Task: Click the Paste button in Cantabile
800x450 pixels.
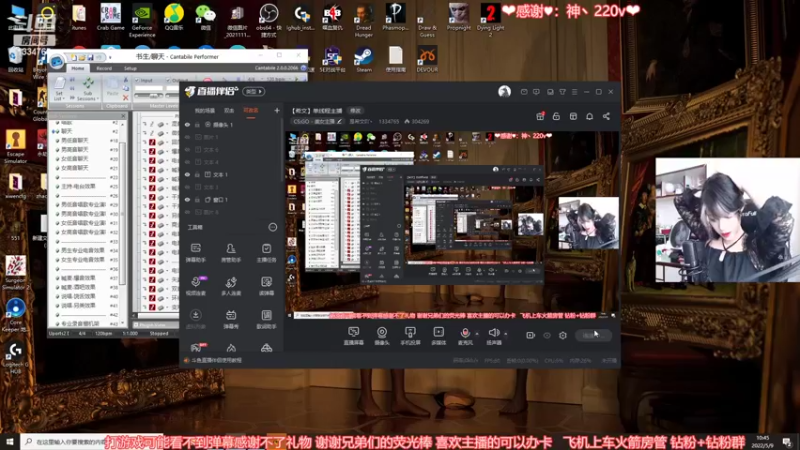Action: 112,88
